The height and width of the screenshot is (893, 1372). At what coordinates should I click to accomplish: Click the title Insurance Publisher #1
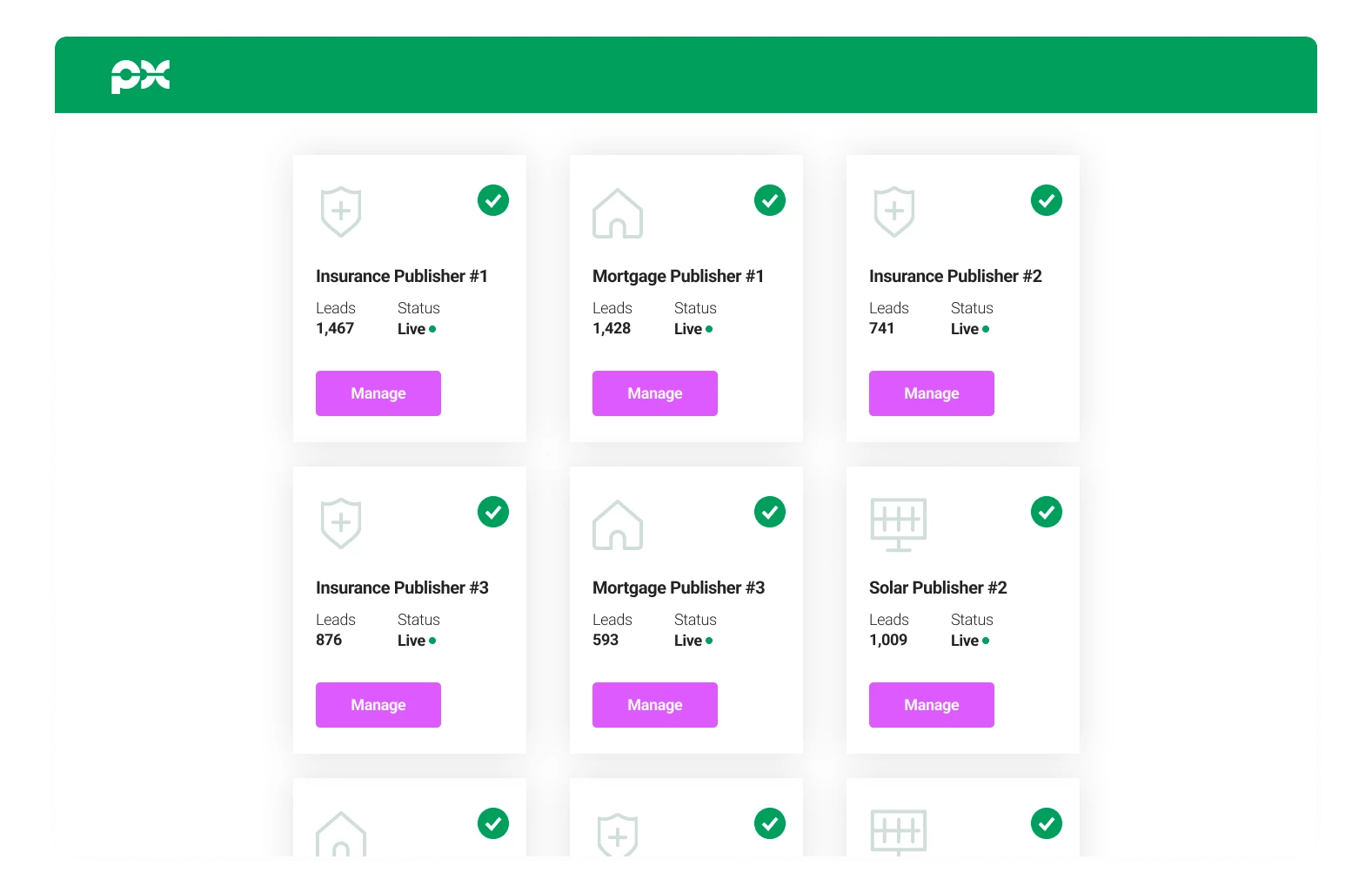point(402,276)
